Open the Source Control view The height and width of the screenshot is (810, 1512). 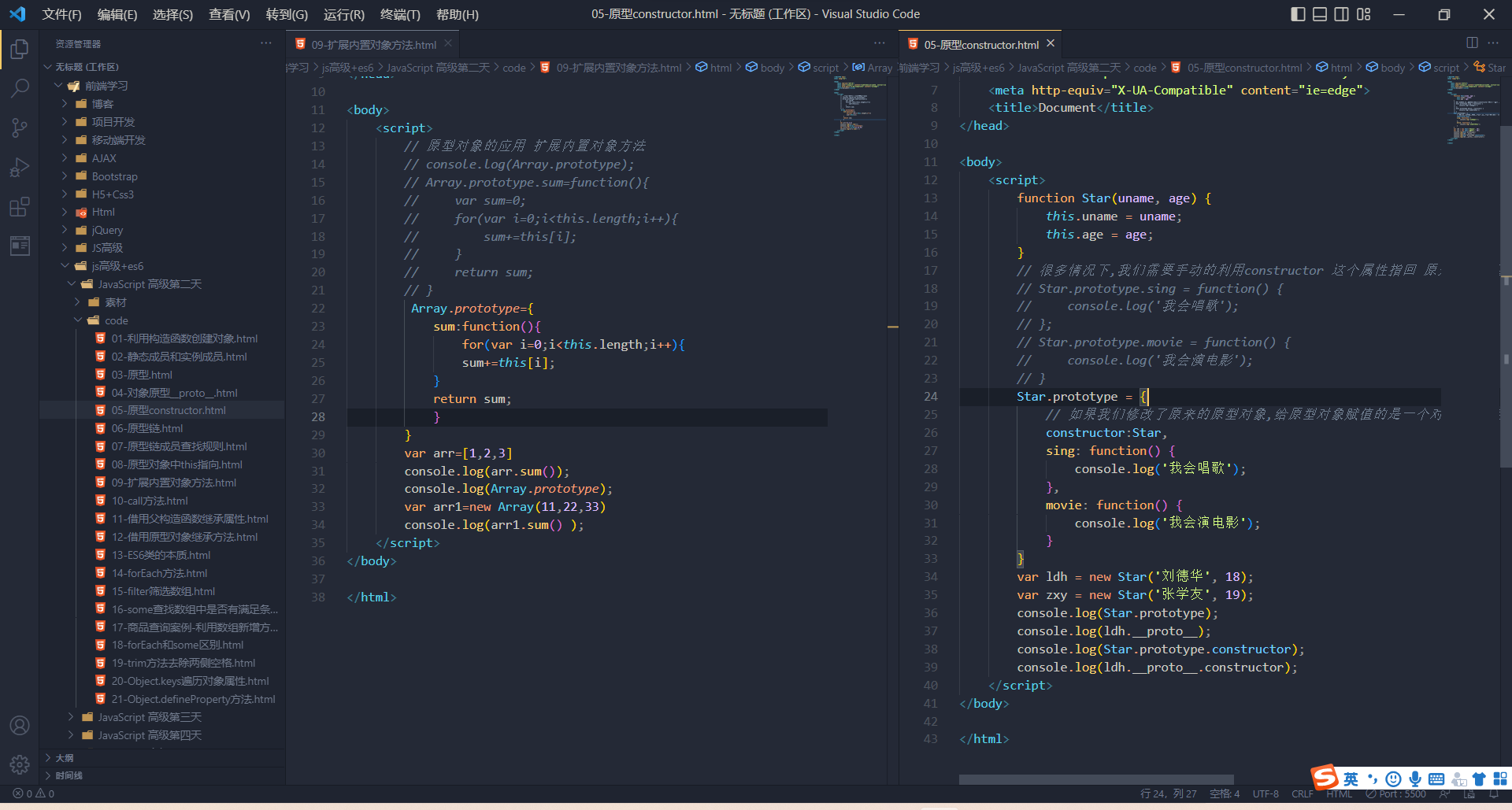point(19,128)
